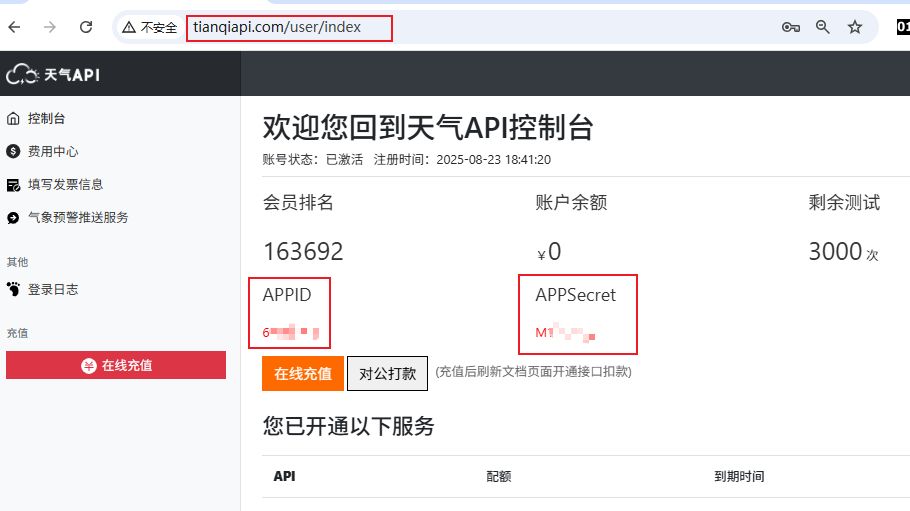Click the 控制台 home icon
The height and width of the screenshot is (511, 910).
pos(13,119)
